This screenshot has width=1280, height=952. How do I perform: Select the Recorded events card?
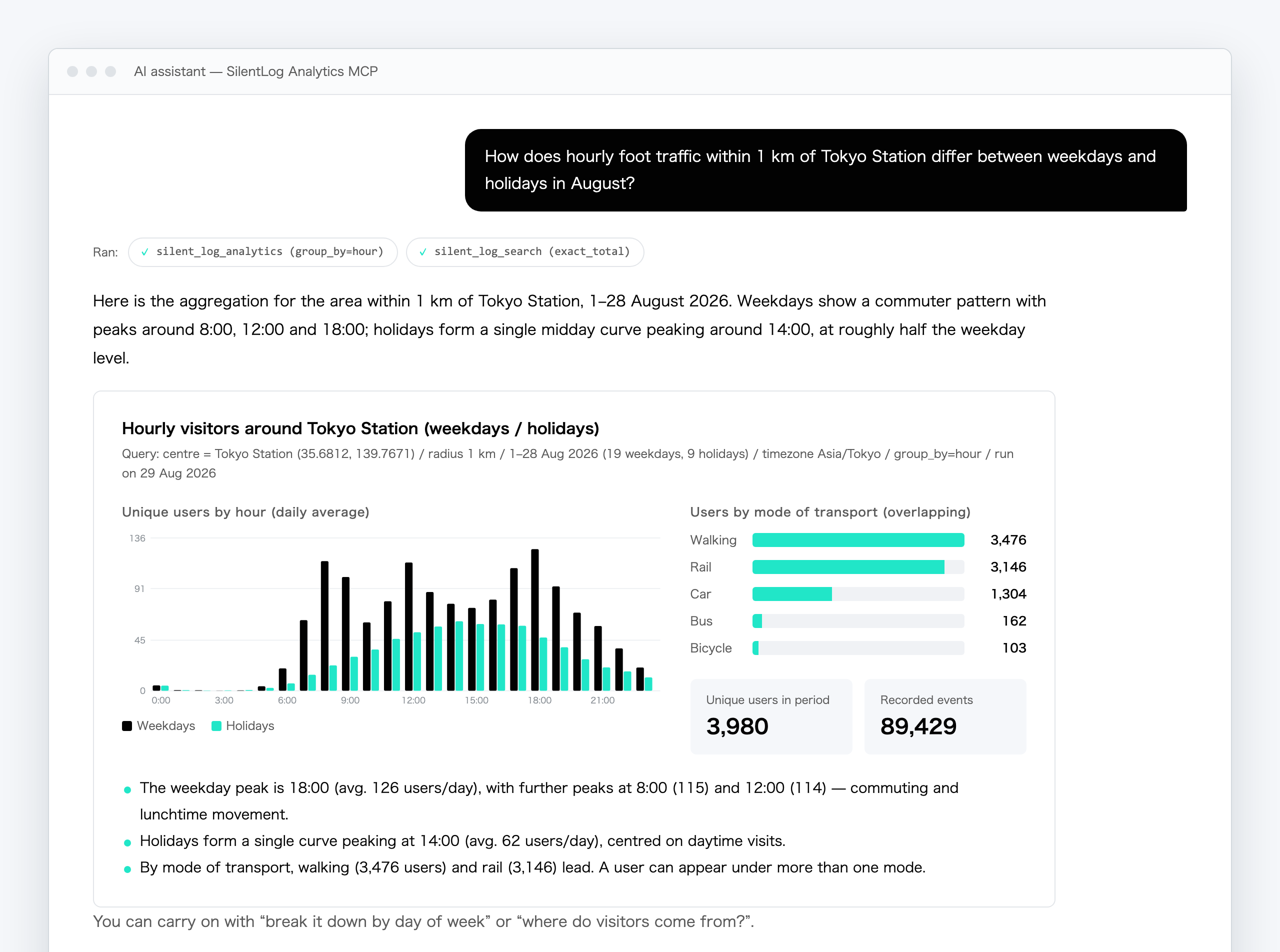[x=945, y=716]
